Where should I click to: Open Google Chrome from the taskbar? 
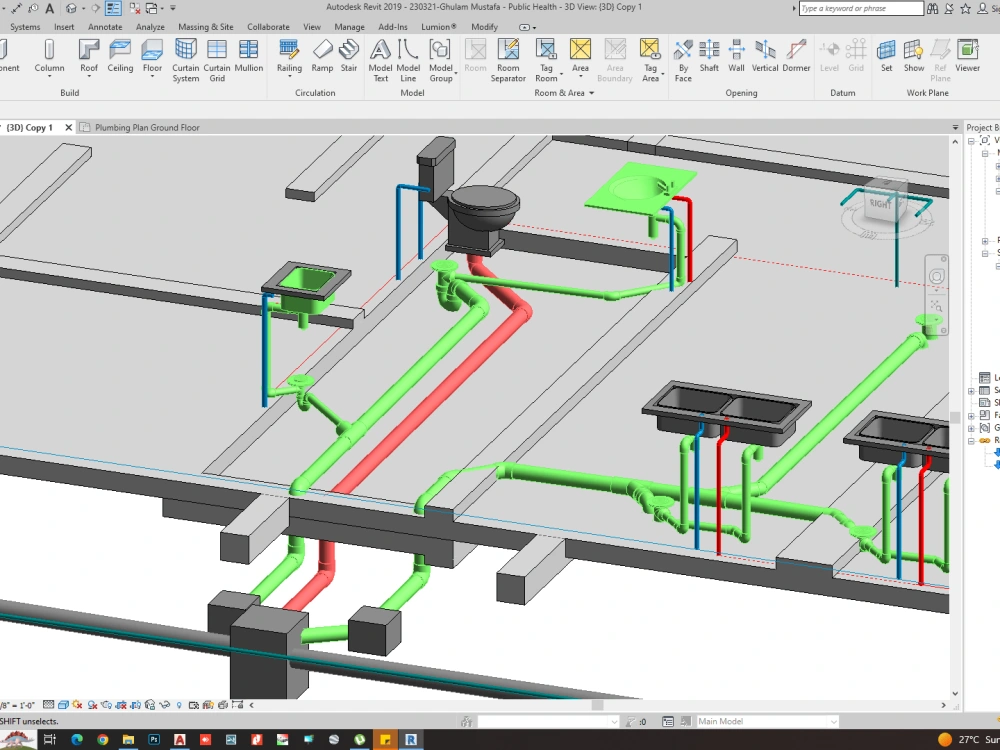(103, 740)
